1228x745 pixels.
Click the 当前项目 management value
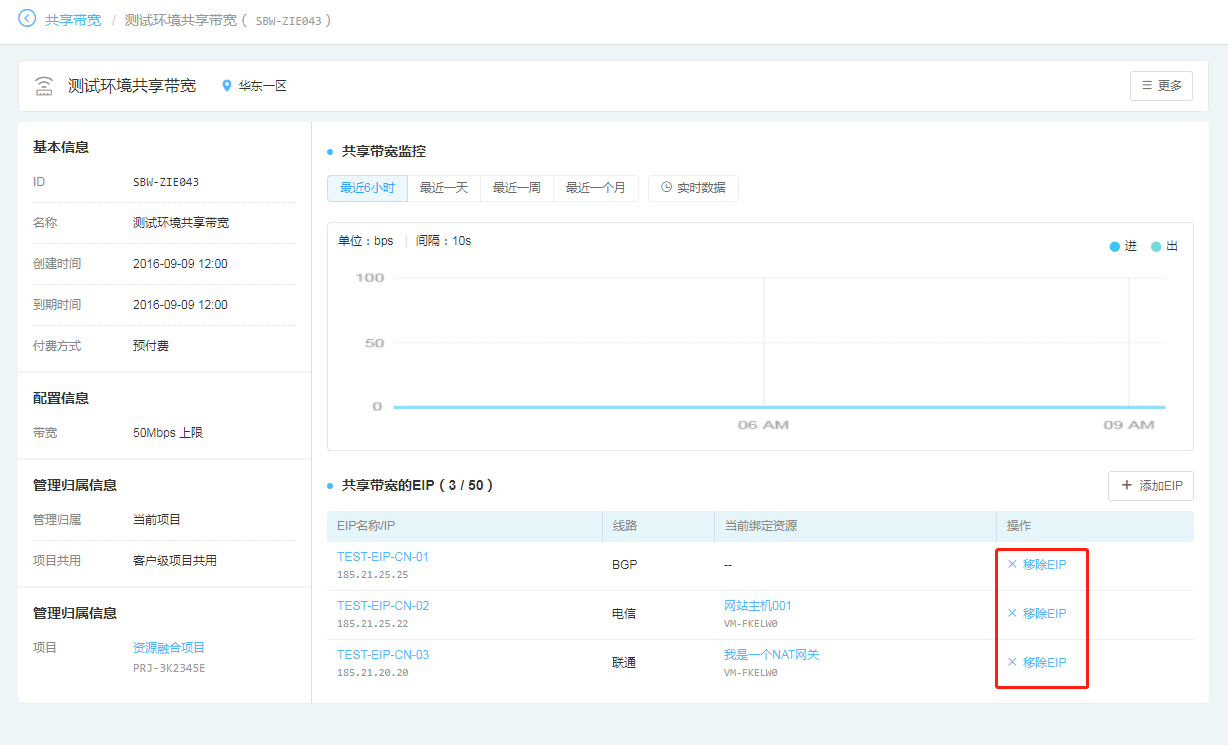[x=157, y=520]
